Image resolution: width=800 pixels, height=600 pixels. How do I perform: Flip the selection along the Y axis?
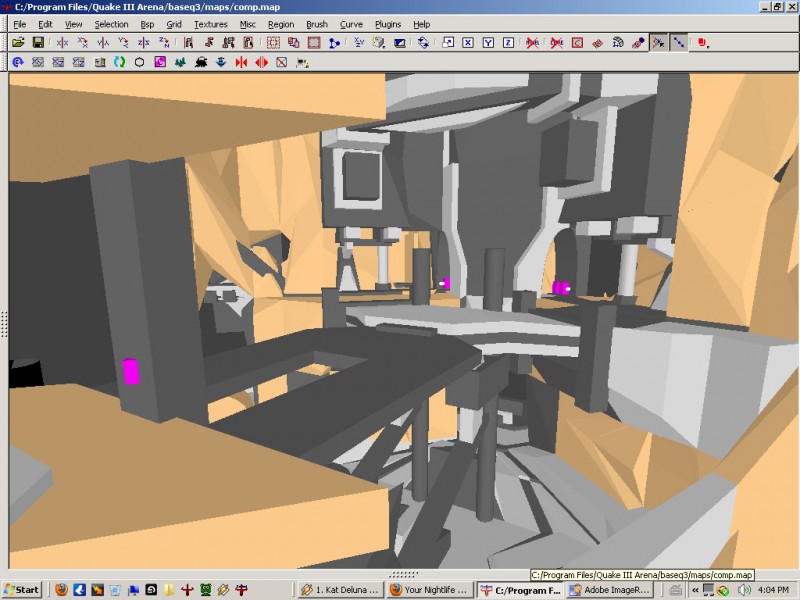[x=103, y=43]
